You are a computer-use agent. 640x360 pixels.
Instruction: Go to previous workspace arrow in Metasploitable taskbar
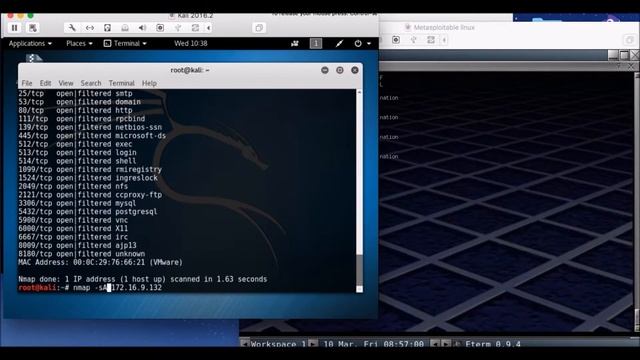click(245, 344)
